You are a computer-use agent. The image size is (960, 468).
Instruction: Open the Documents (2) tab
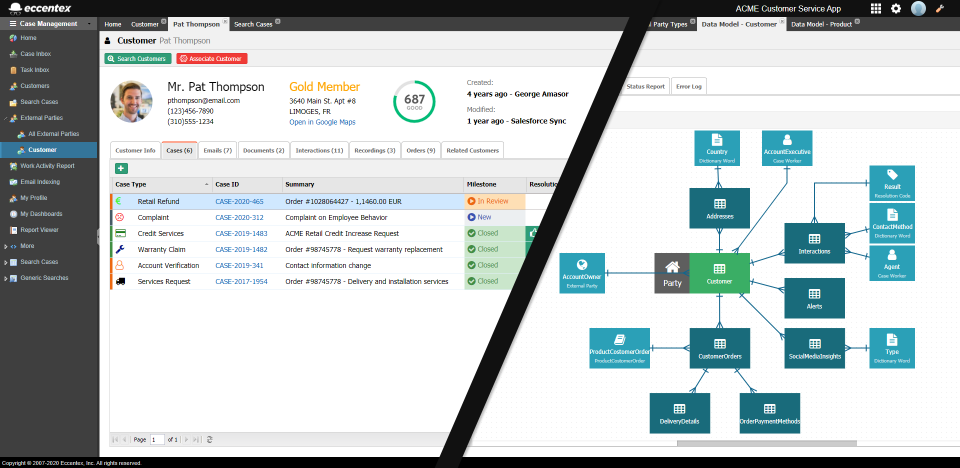tap(263, 150)
